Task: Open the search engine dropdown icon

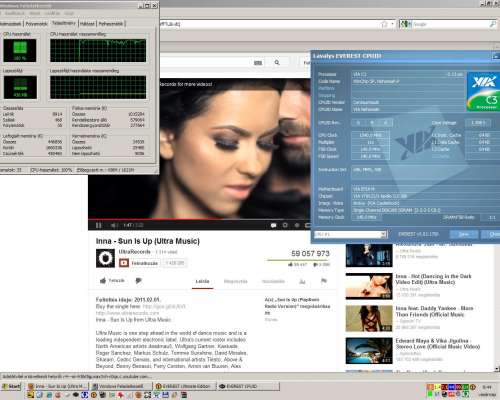Action: click(405, 24)
